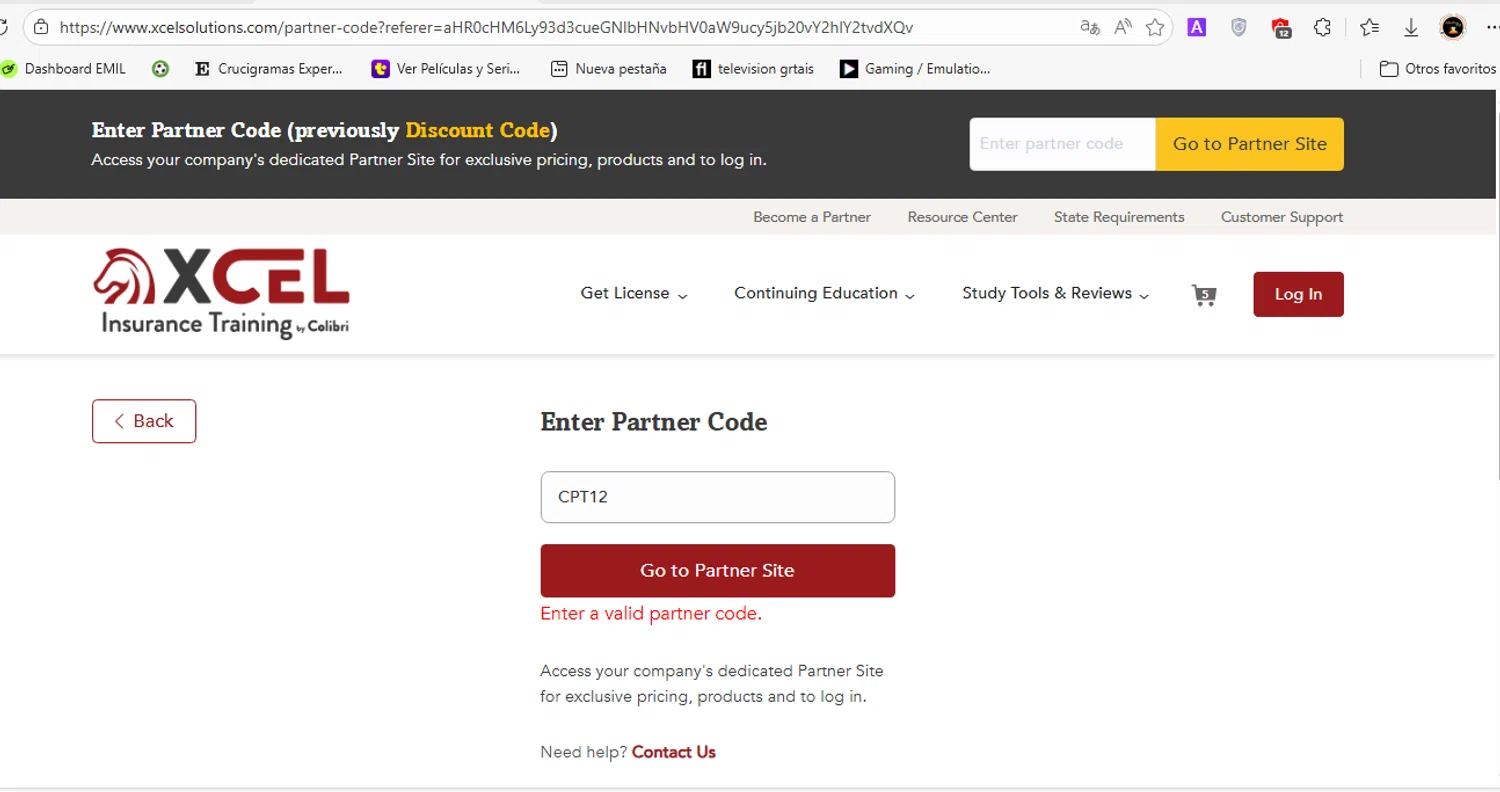Open television grtais bookmark
1500x792 pixels.
tap(754, 69)
